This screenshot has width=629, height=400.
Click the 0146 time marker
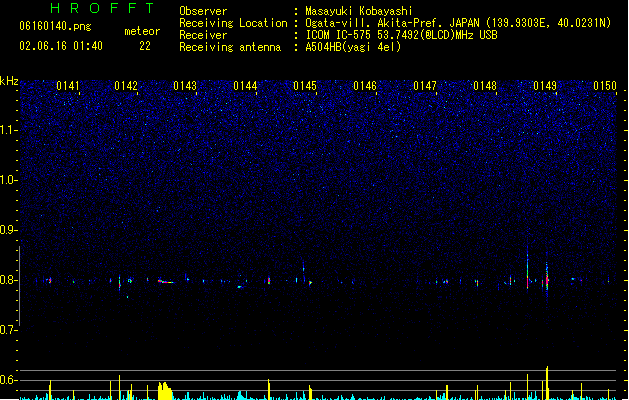(x=365, y=86)
